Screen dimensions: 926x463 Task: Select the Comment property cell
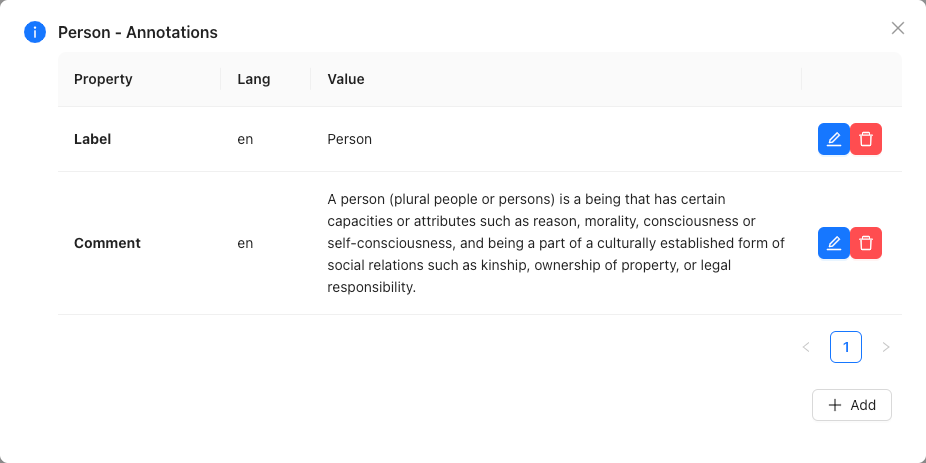(x=107, y=243)
